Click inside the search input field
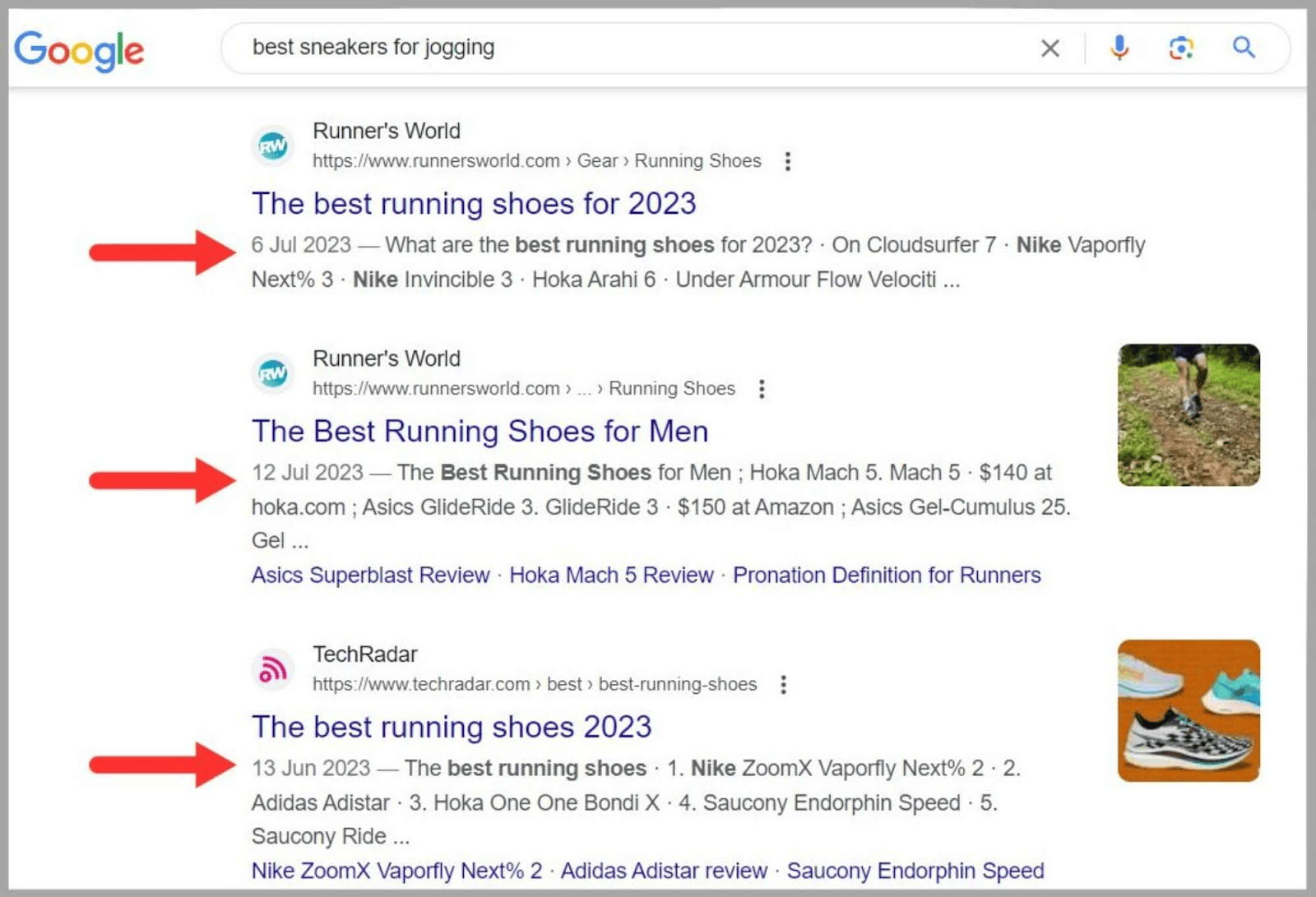 click(x=576, y=48)
